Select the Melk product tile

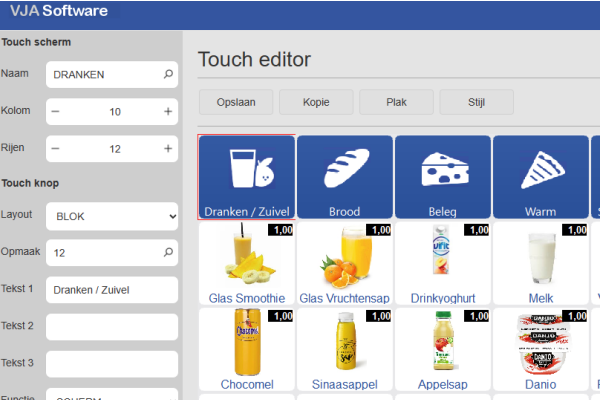pos(540,263)
